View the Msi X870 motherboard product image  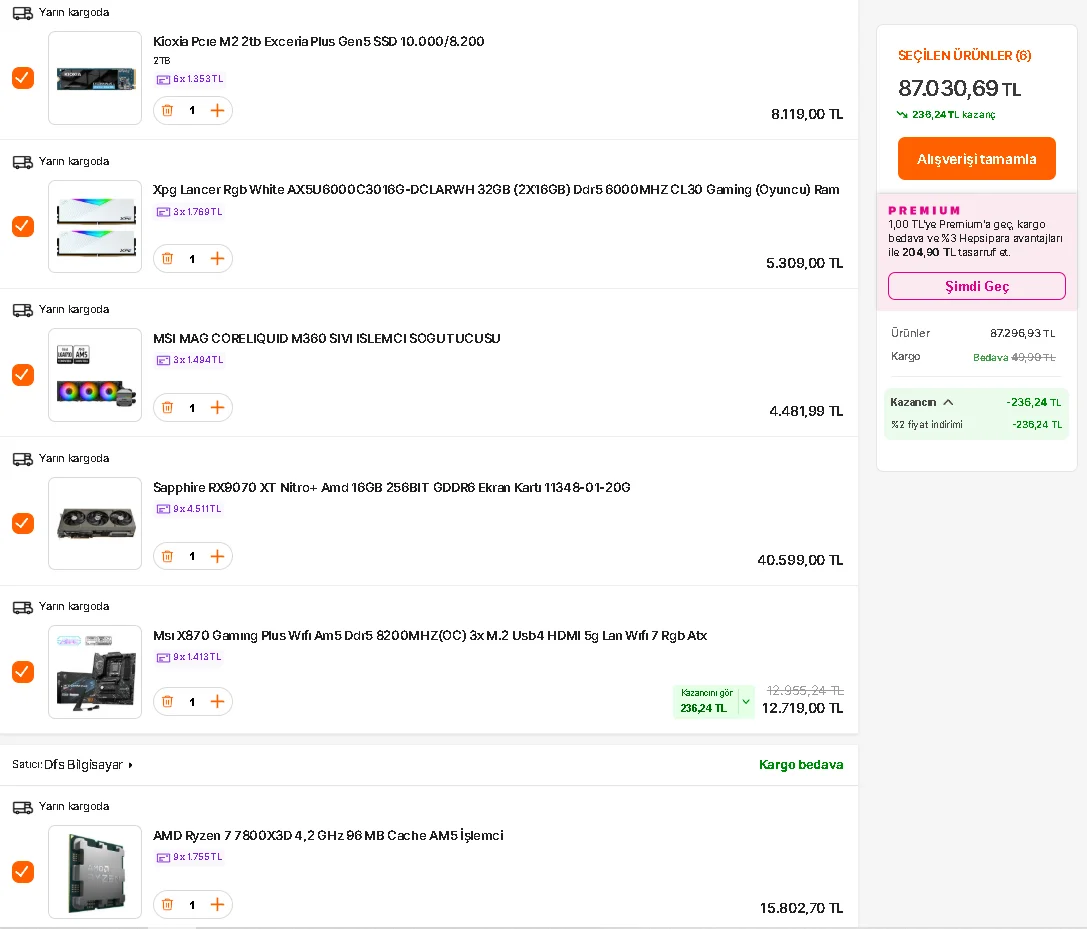(x=95, y=672)
